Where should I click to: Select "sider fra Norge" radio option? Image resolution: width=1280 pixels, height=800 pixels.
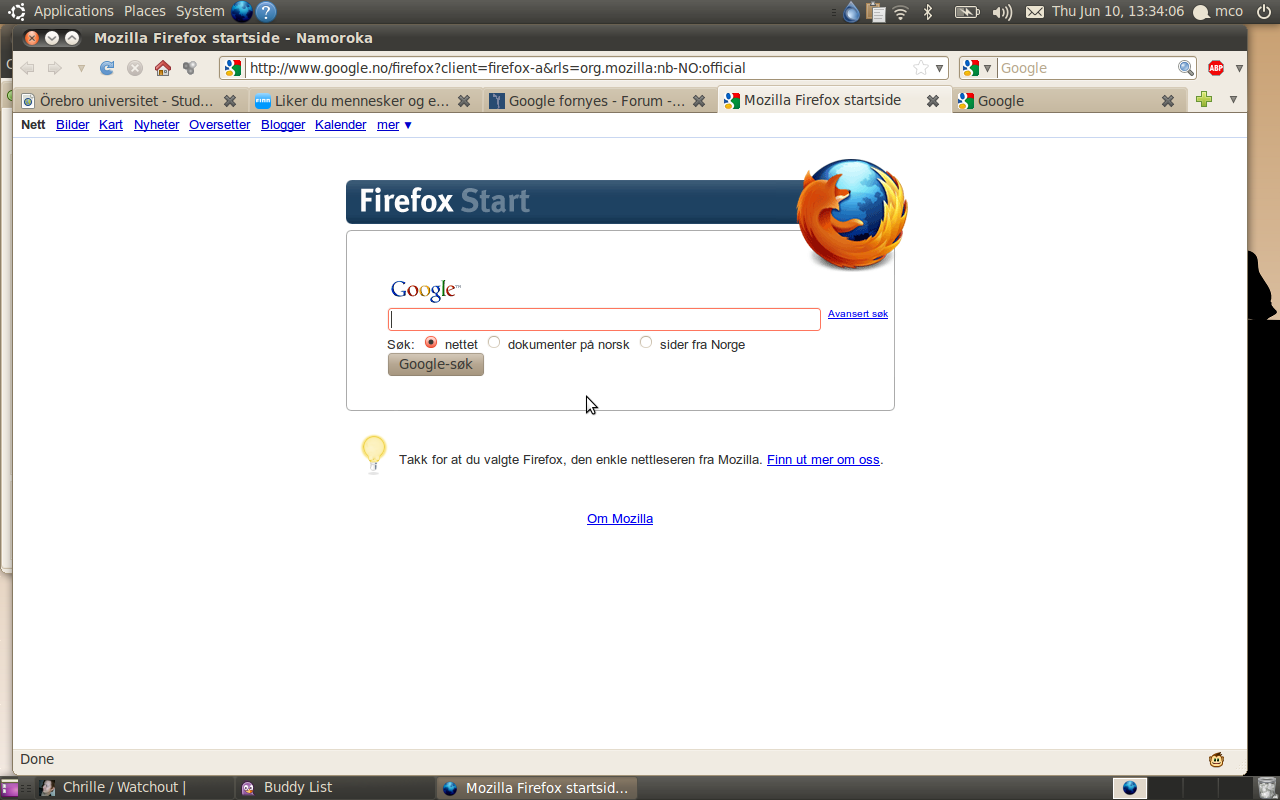(646, 342)
